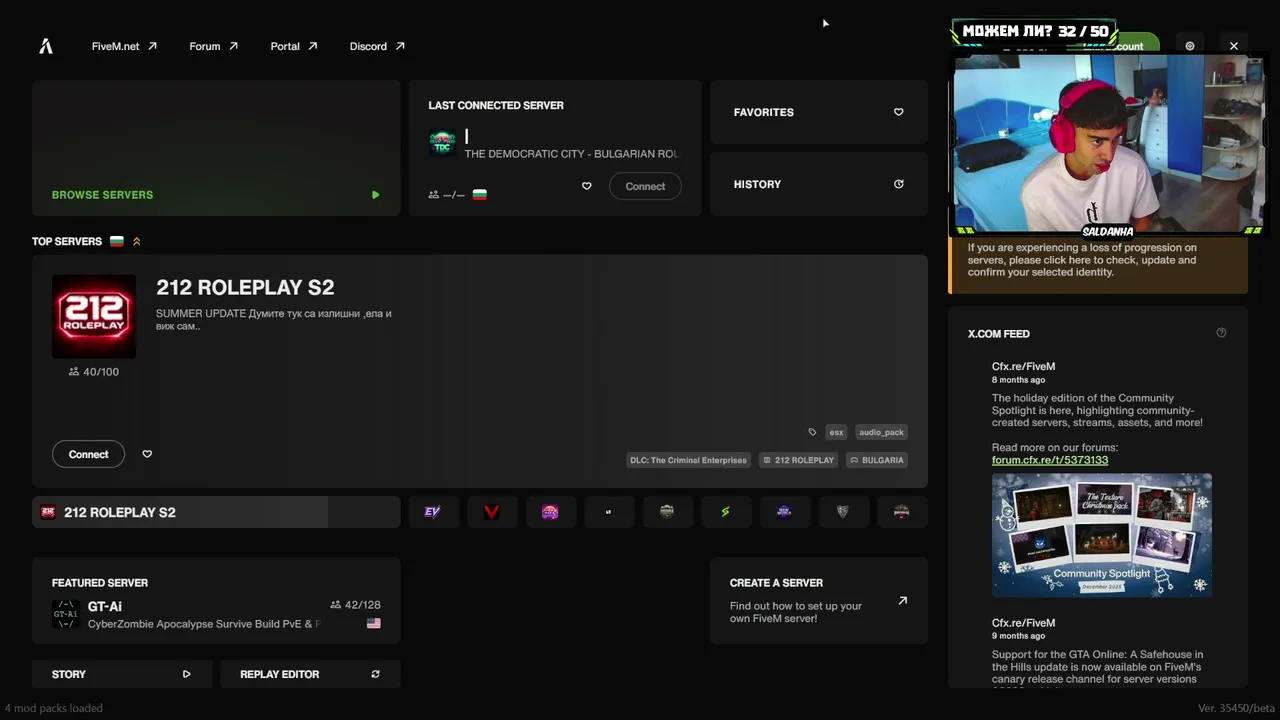Image resolution: width=1280 pixels, height=720 pixels.
Task: Select the purple emblem server icon
Action: click(x=784, y=512)
